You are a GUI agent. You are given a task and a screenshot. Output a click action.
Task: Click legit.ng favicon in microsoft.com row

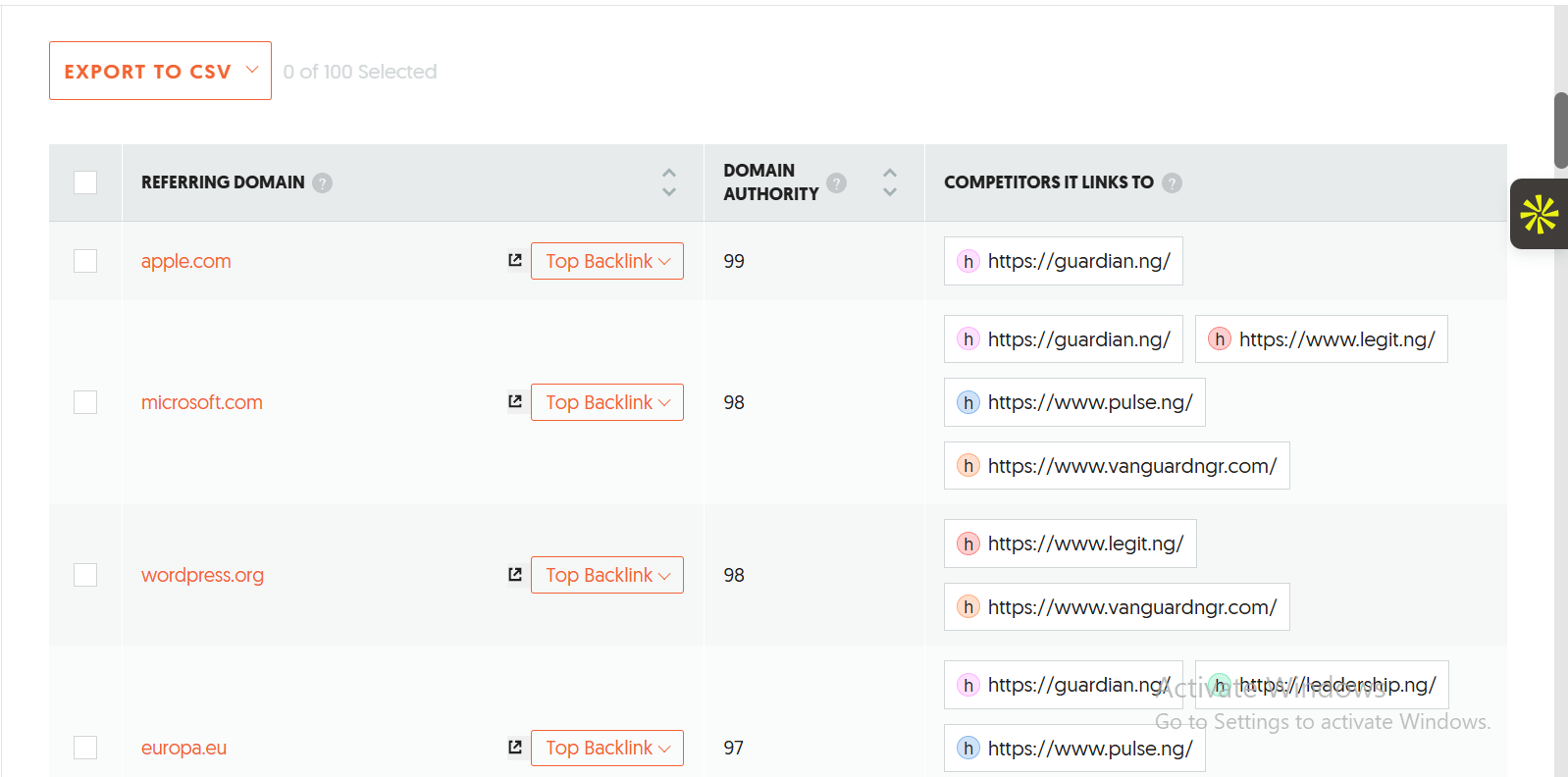point(1220,339)
